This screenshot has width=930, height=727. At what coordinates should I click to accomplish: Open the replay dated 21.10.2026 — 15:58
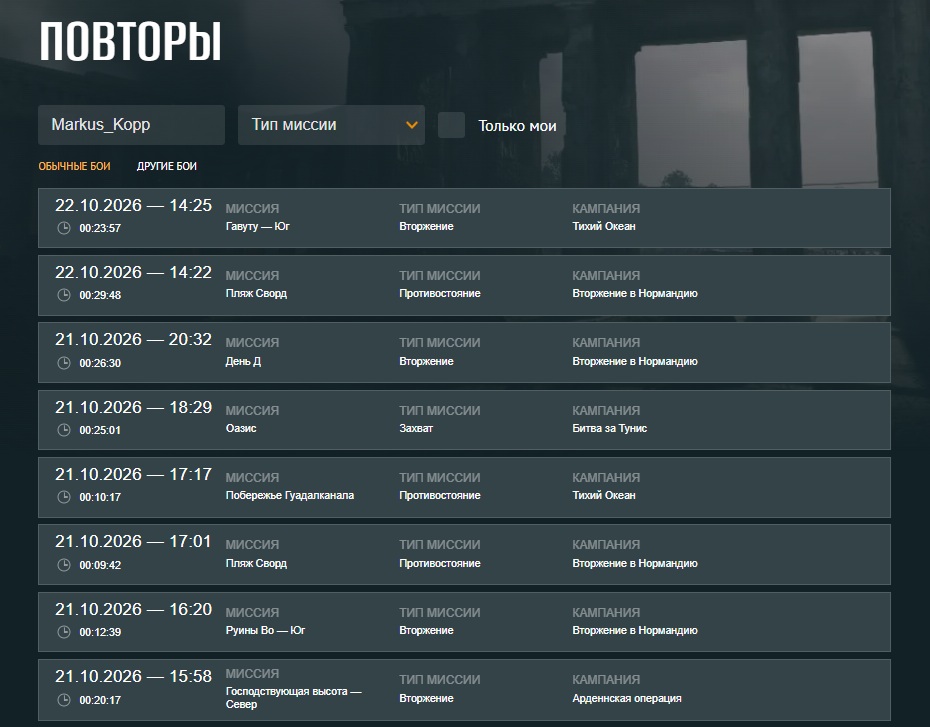[464, 690]
